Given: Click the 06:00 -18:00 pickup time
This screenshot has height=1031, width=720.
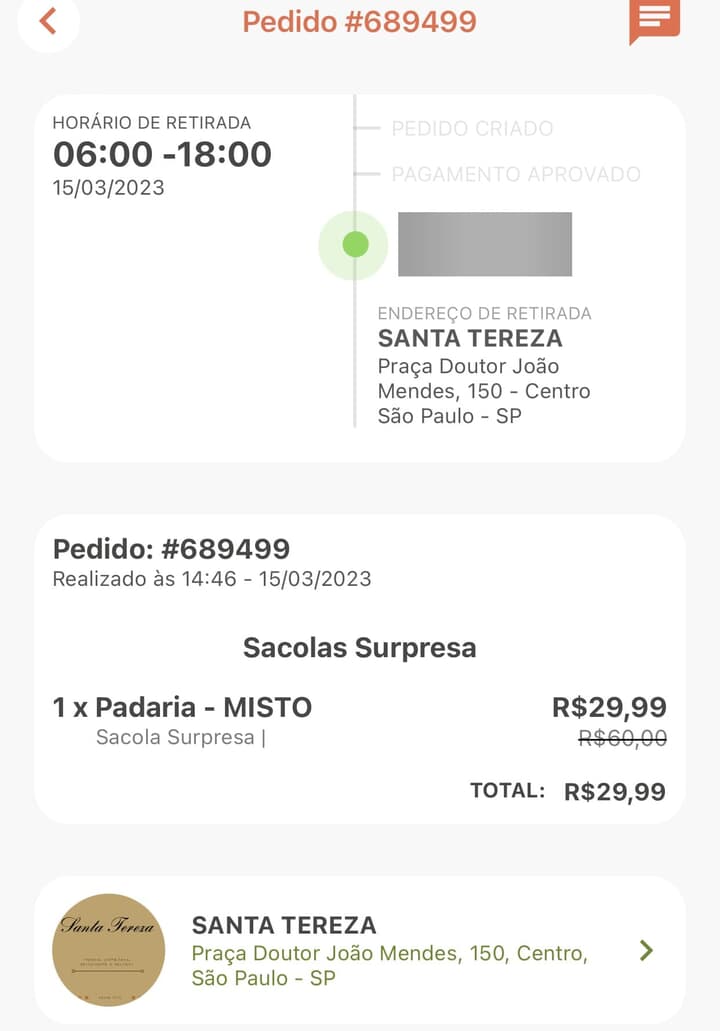Looking at the screenshot, I should (x=162, y=155).
